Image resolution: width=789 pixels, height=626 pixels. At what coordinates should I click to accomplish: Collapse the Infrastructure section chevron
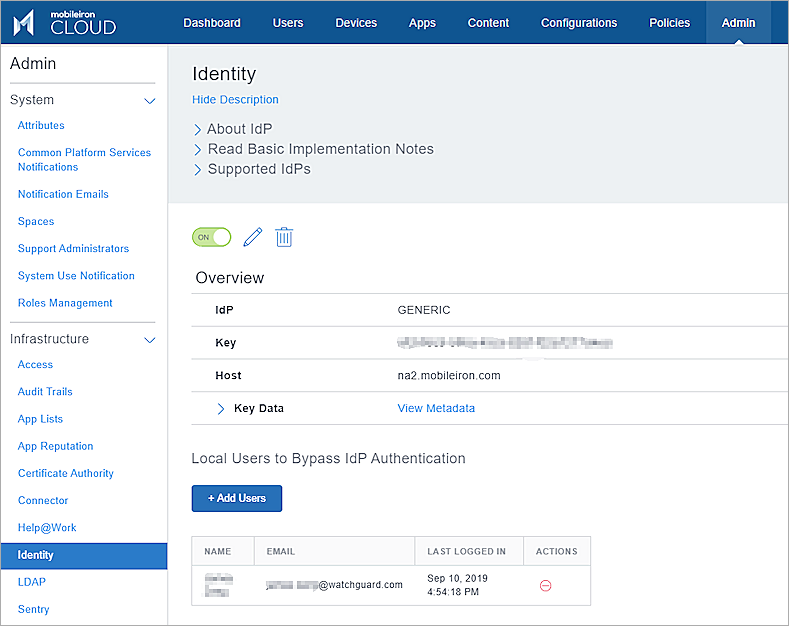(x=150, y=340)
